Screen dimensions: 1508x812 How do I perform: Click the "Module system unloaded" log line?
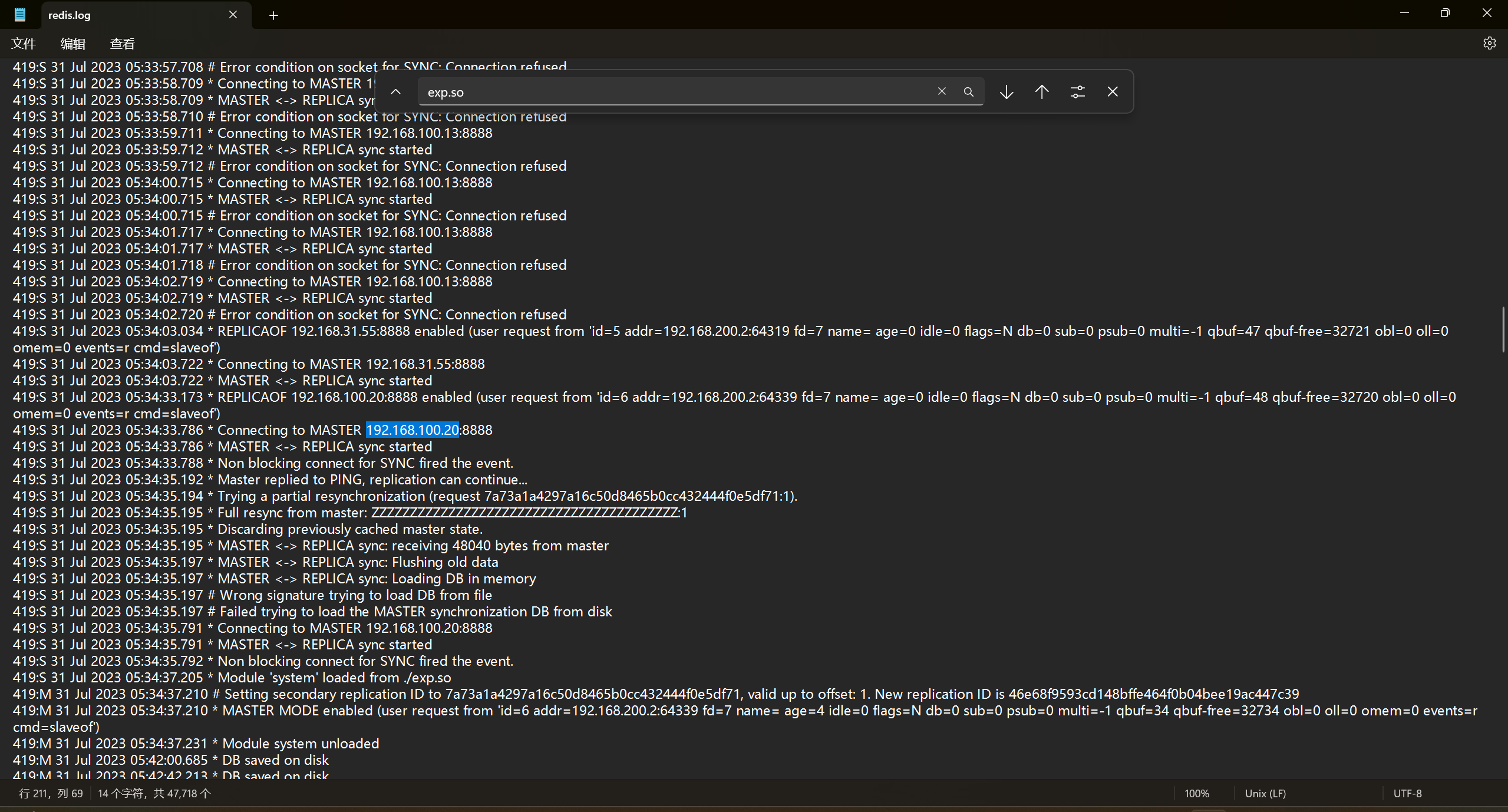(196, 744)
